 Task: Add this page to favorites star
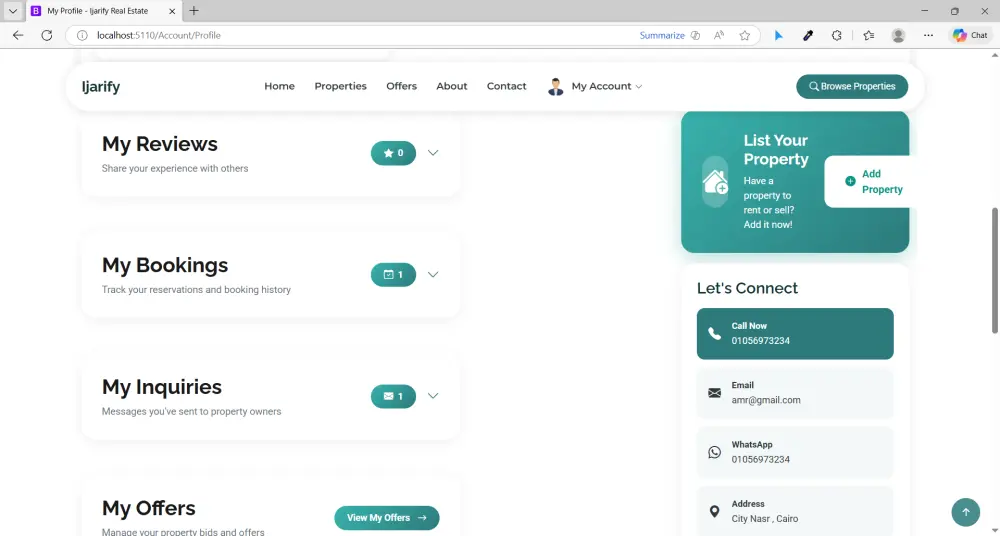pyautogui.click(x=744, y=36)
